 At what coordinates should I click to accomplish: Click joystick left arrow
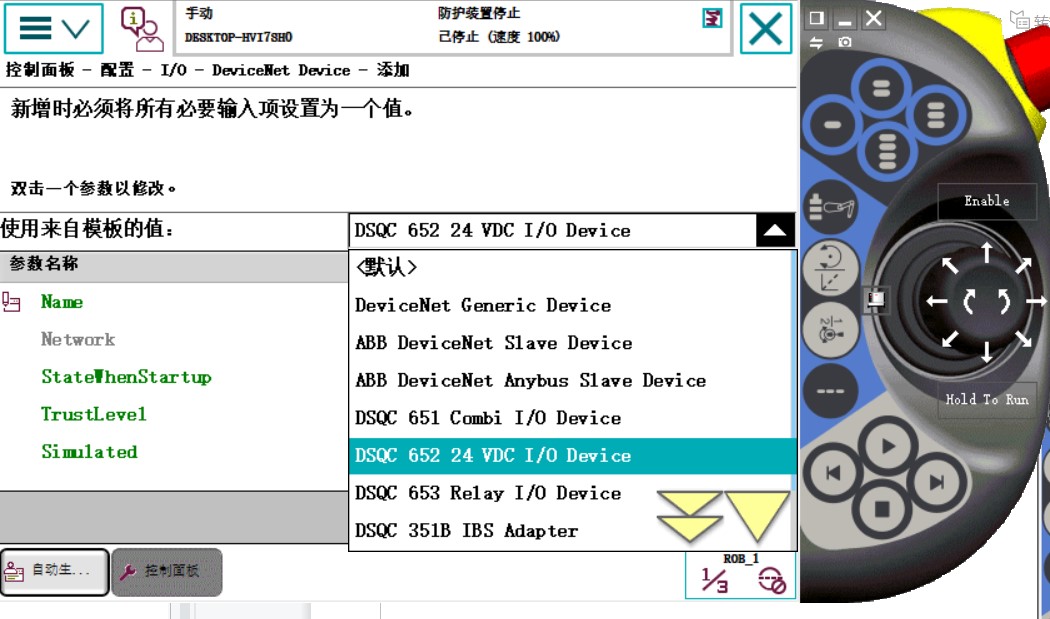tap(937, 301)
